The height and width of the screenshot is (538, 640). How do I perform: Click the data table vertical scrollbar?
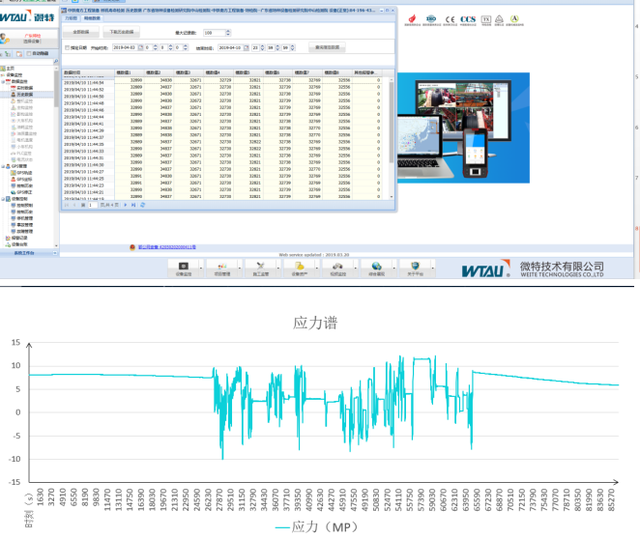click(x=390, y=130)
